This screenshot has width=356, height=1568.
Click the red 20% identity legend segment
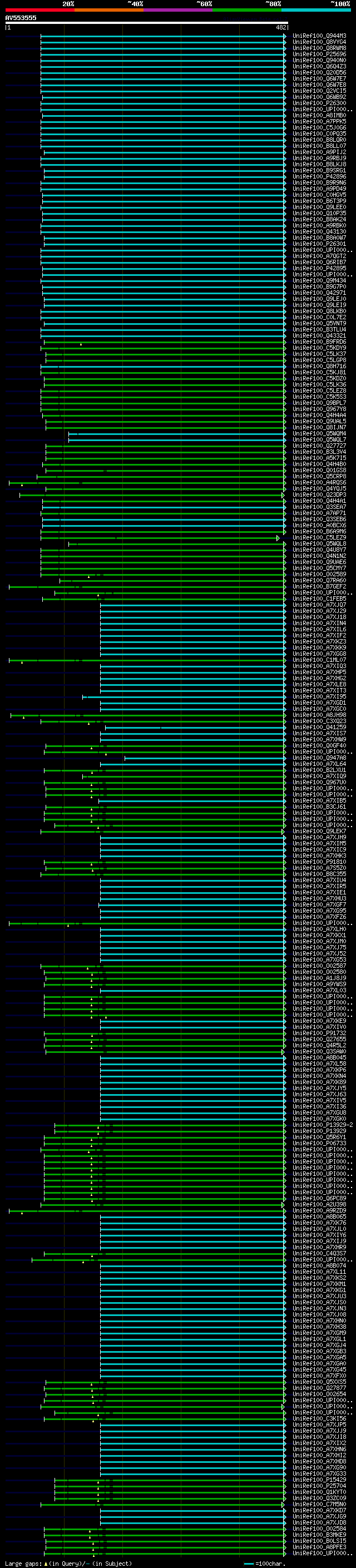(x=39, y=10)
